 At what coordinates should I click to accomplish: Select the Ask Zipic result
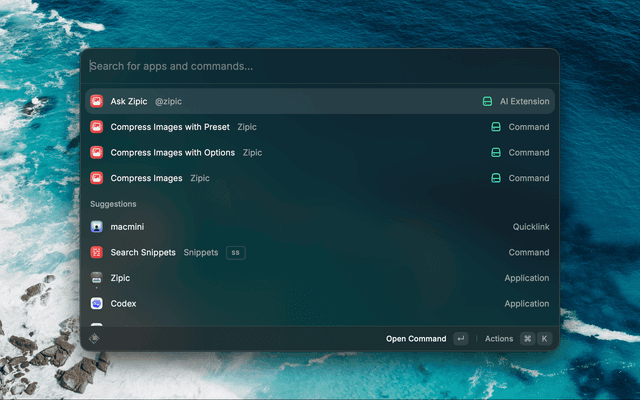click(x=320, y=101)
